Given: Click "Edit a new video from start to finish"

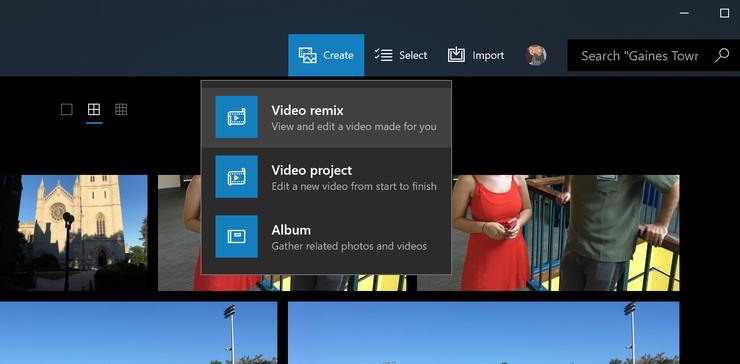Looking at the screenshot, I should (354, 186).
